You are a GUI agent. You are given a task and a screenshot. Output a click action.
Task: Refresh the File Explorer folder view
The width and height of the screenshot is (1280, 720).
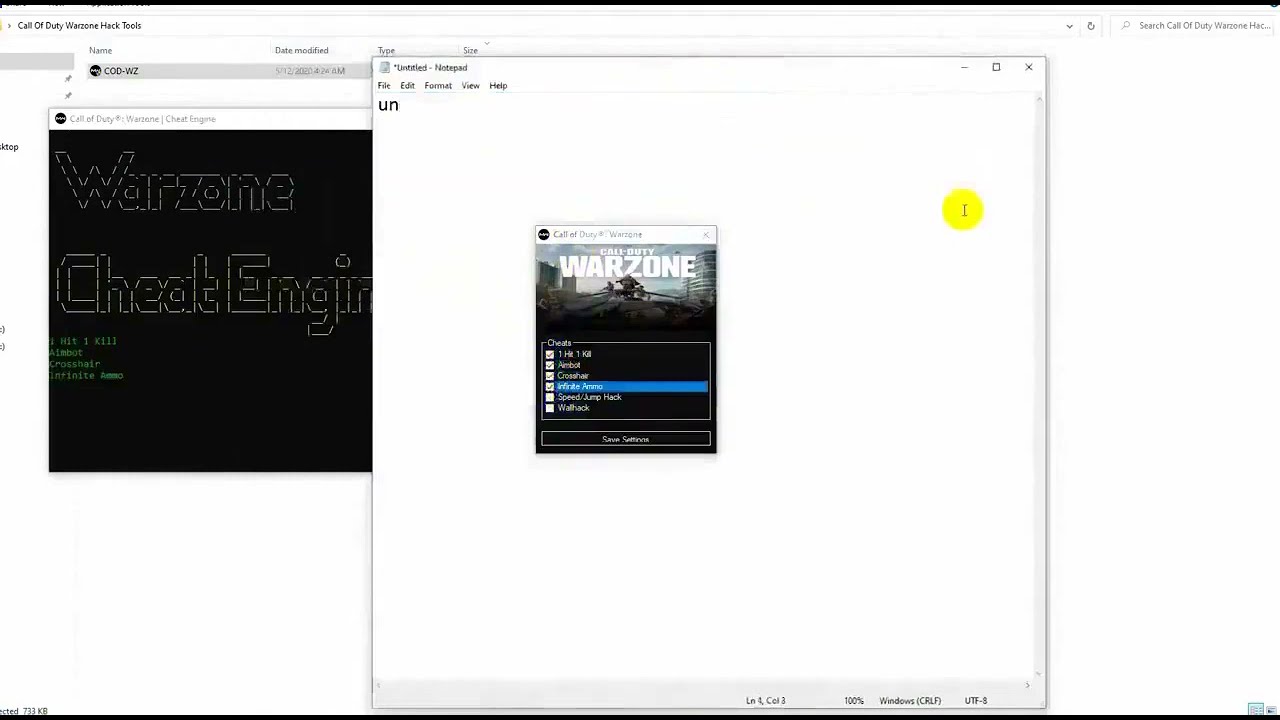click(x=1091, y=26)
